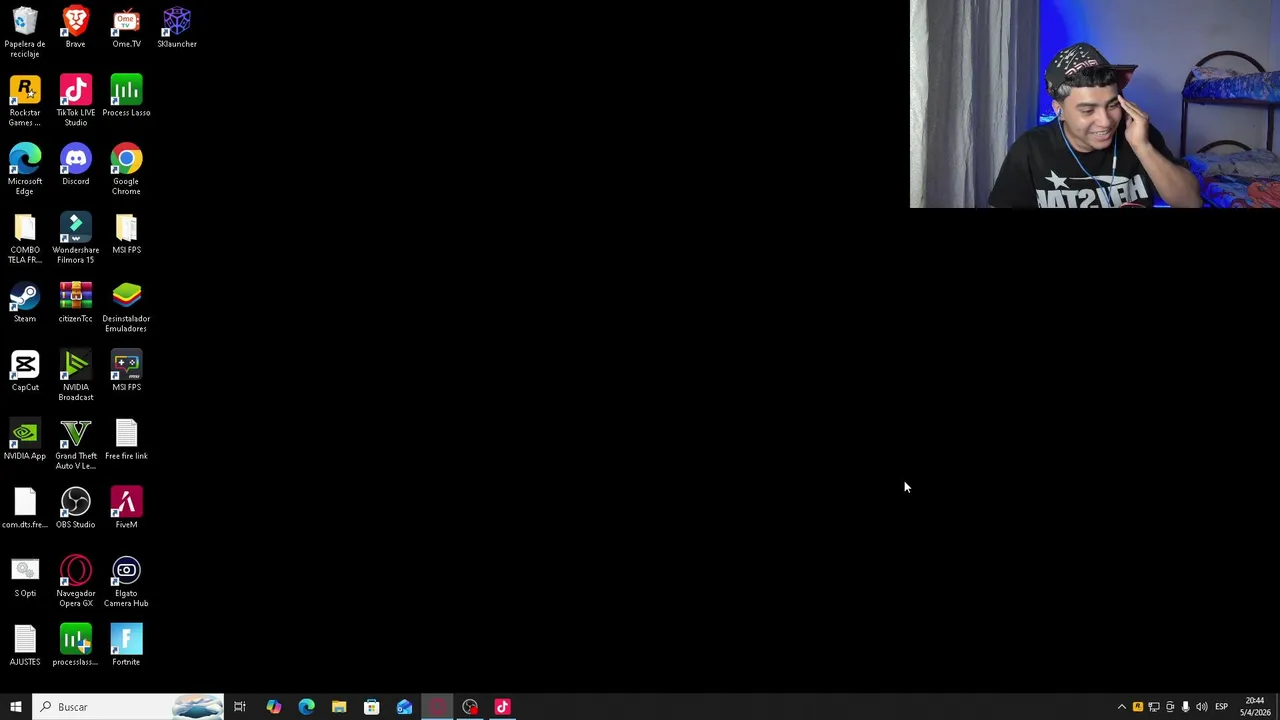Select the COMBO TELA FR... folder

pyautogui.click(x=25, y=238)
